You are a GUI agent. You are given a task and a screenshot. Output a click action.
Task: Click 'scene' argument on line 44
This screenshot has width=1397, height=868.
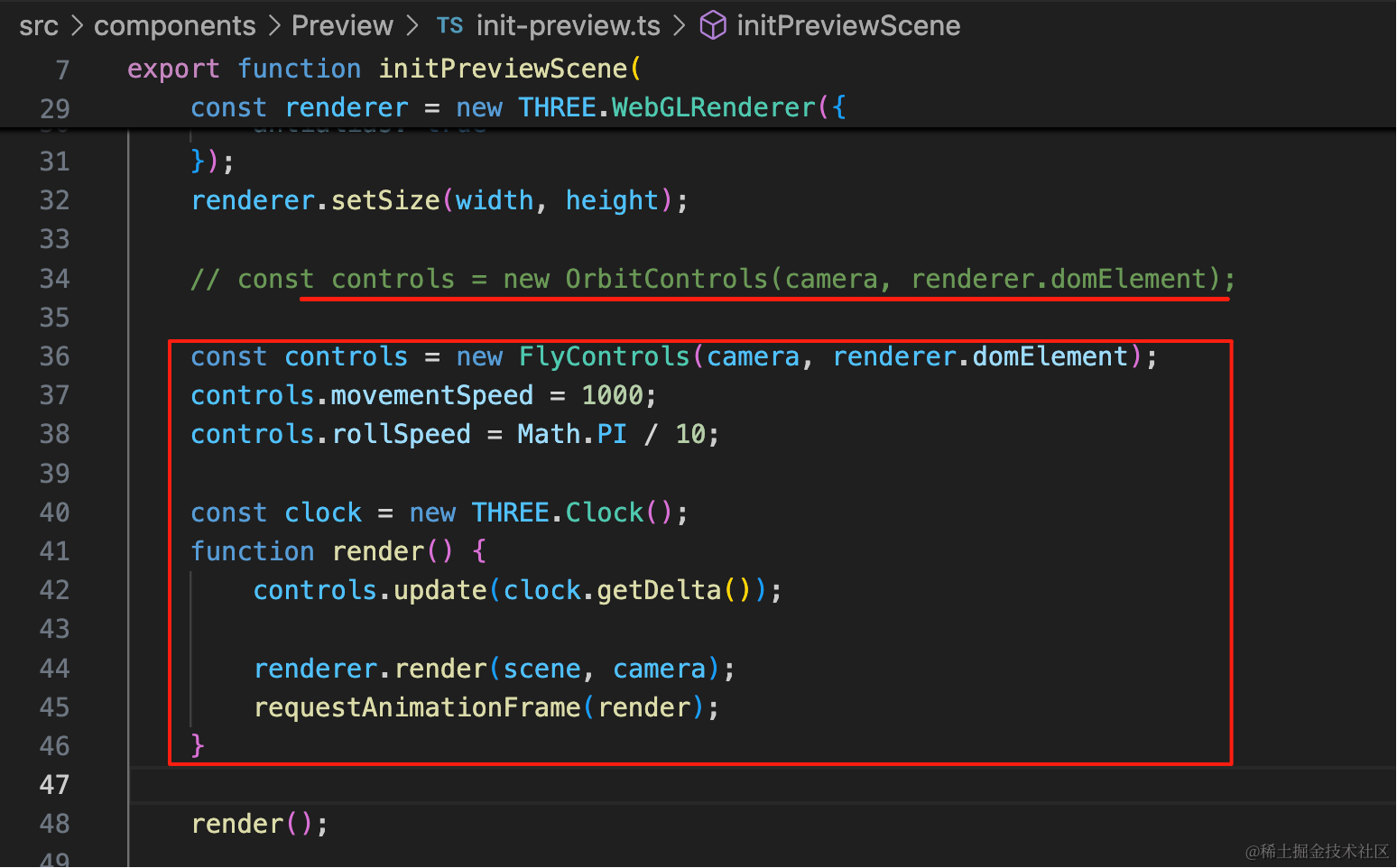[x=541, y=669]
